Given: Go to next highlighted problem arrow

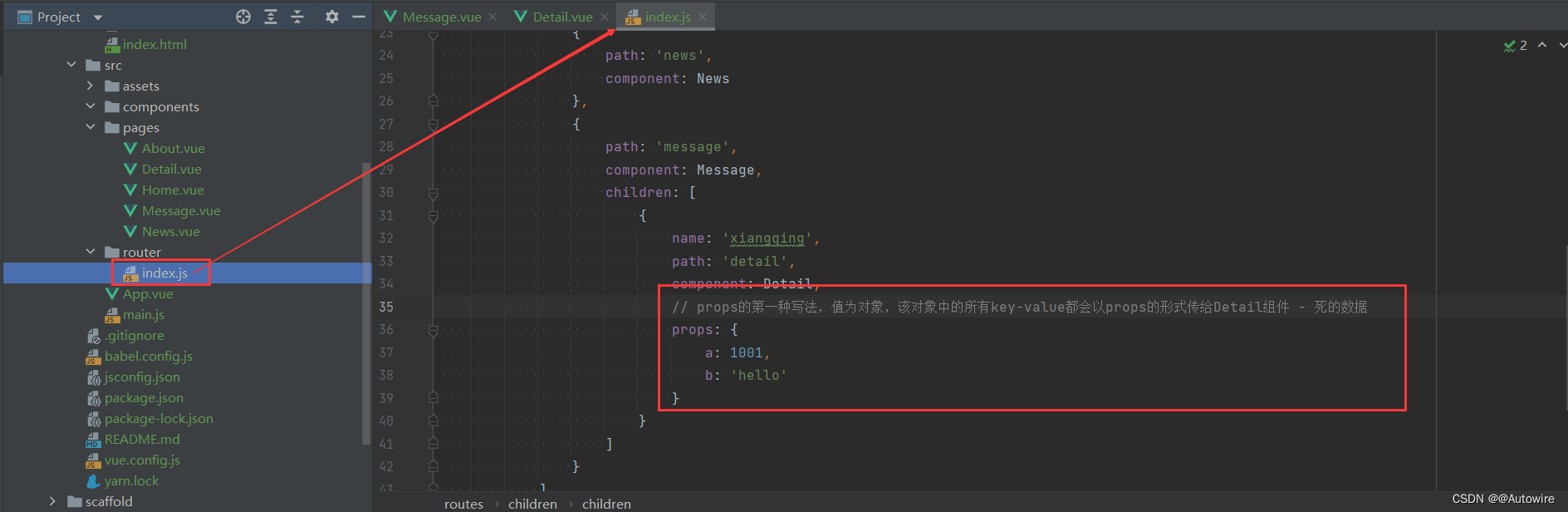Looking at the screenshot, I should 1562,45.
